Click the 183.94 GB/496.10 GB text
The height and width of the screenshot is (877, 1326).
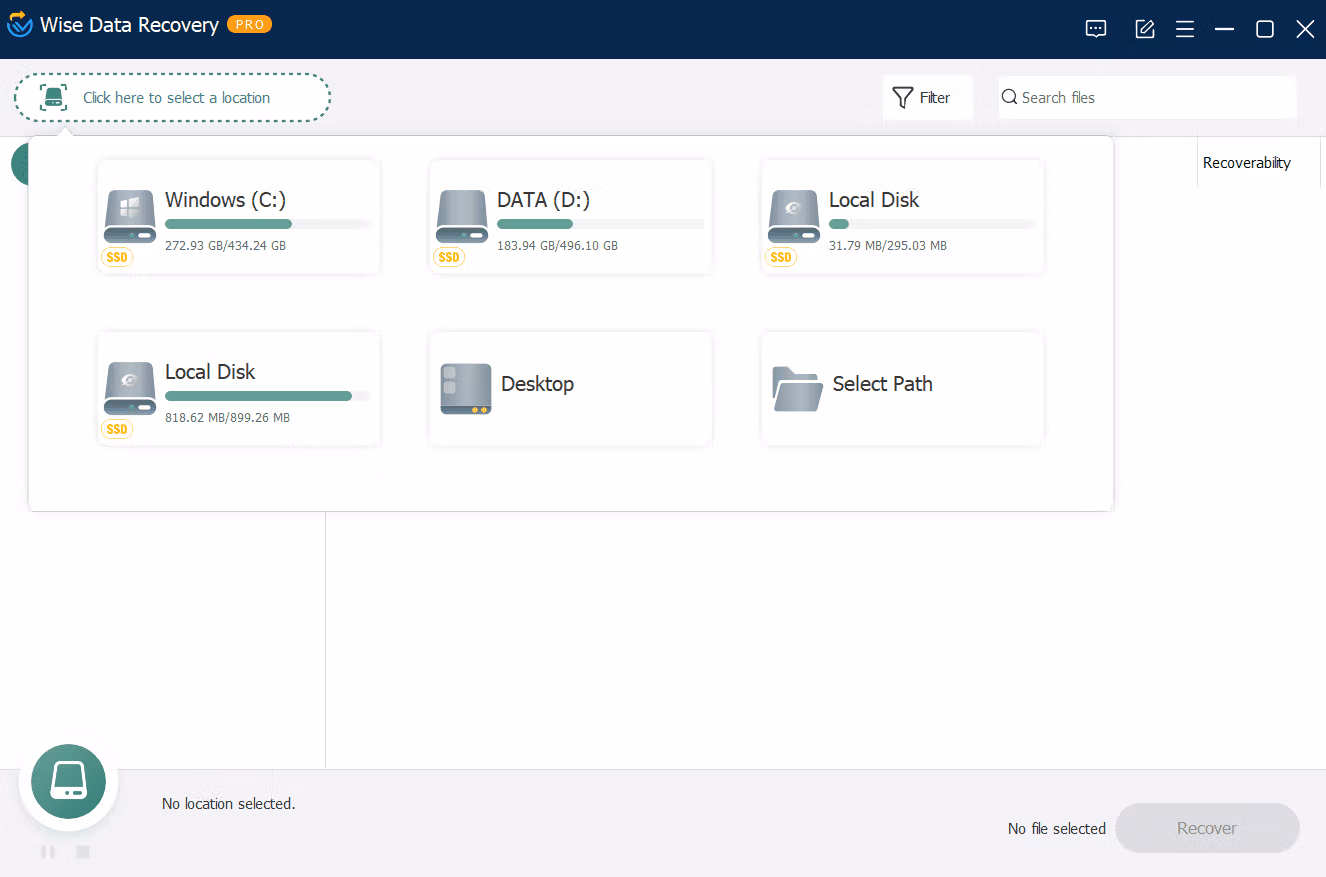[x=557, y=245]
